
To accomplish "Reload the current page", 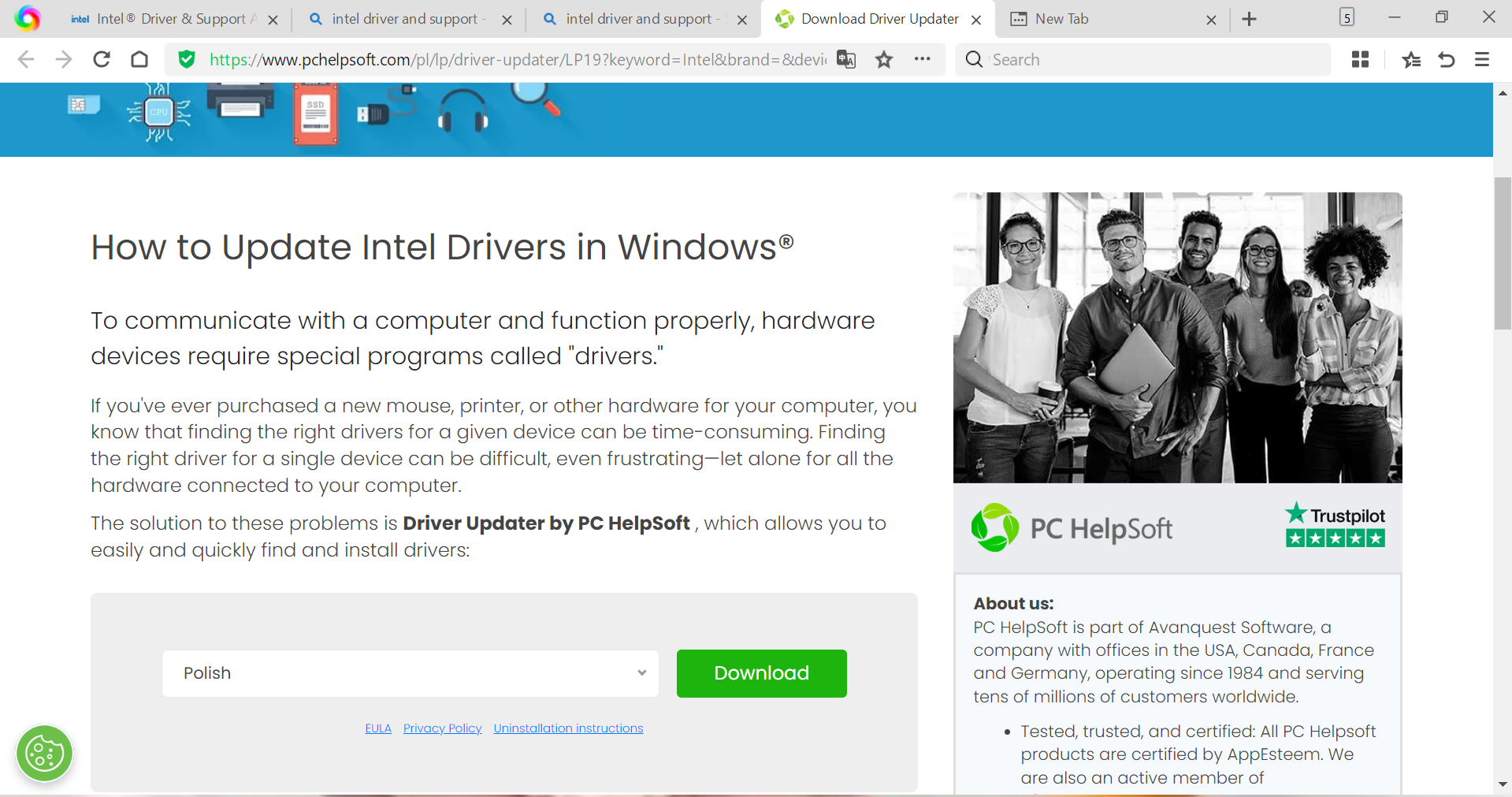I will [102, 59].
